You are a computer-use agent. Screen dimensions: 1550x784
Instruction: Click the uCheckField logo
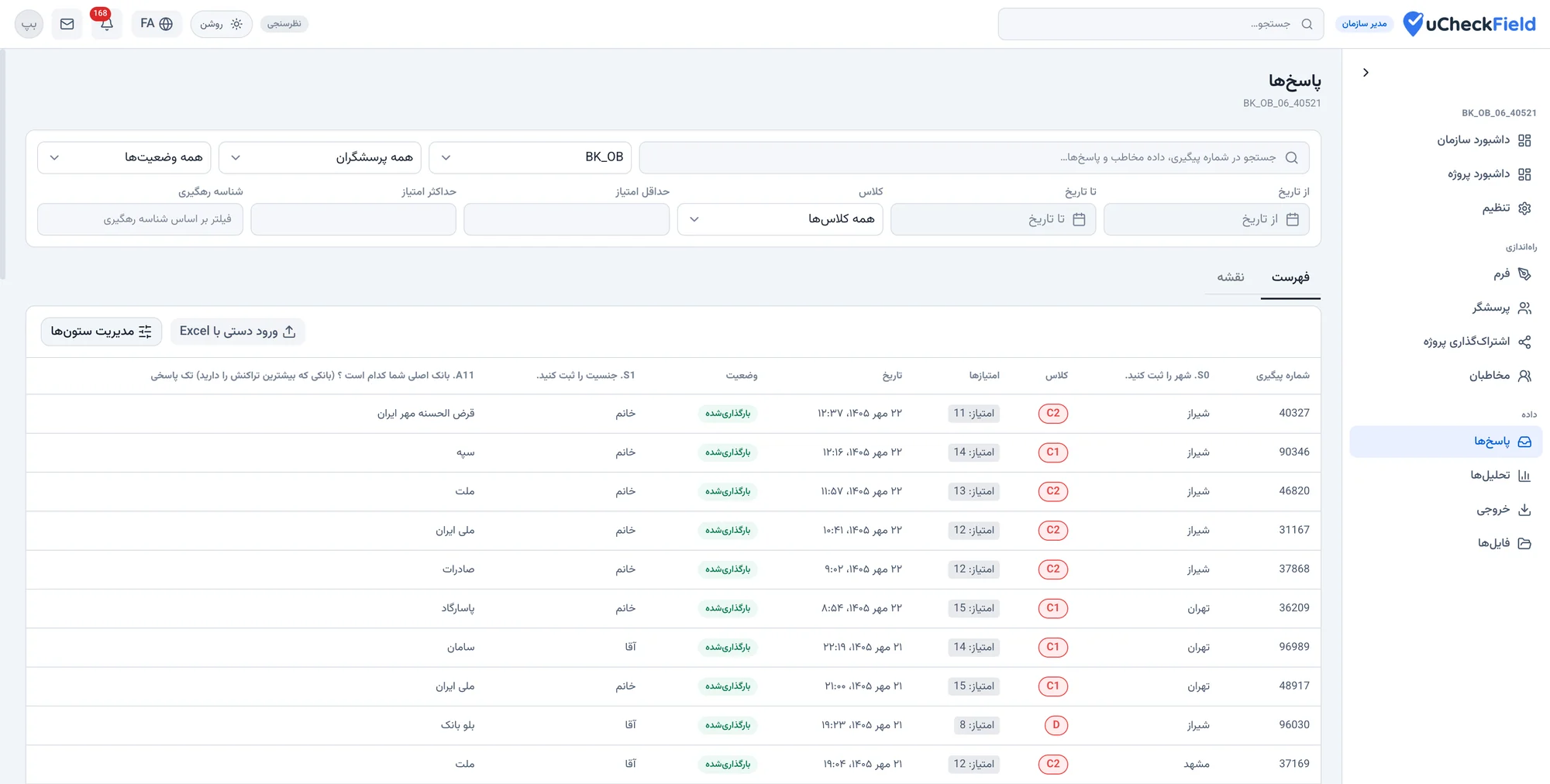(x=1469, y=24)
